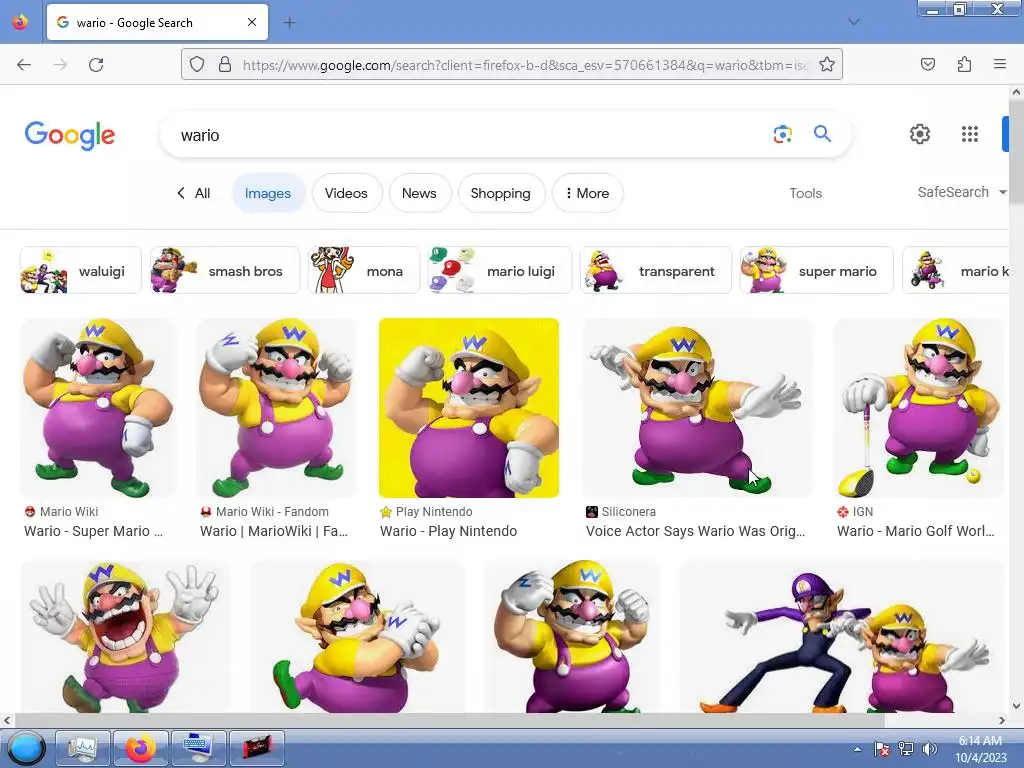Open the Firefox taskbar button
The image size is (1024, 768).
tap(141, 748)
